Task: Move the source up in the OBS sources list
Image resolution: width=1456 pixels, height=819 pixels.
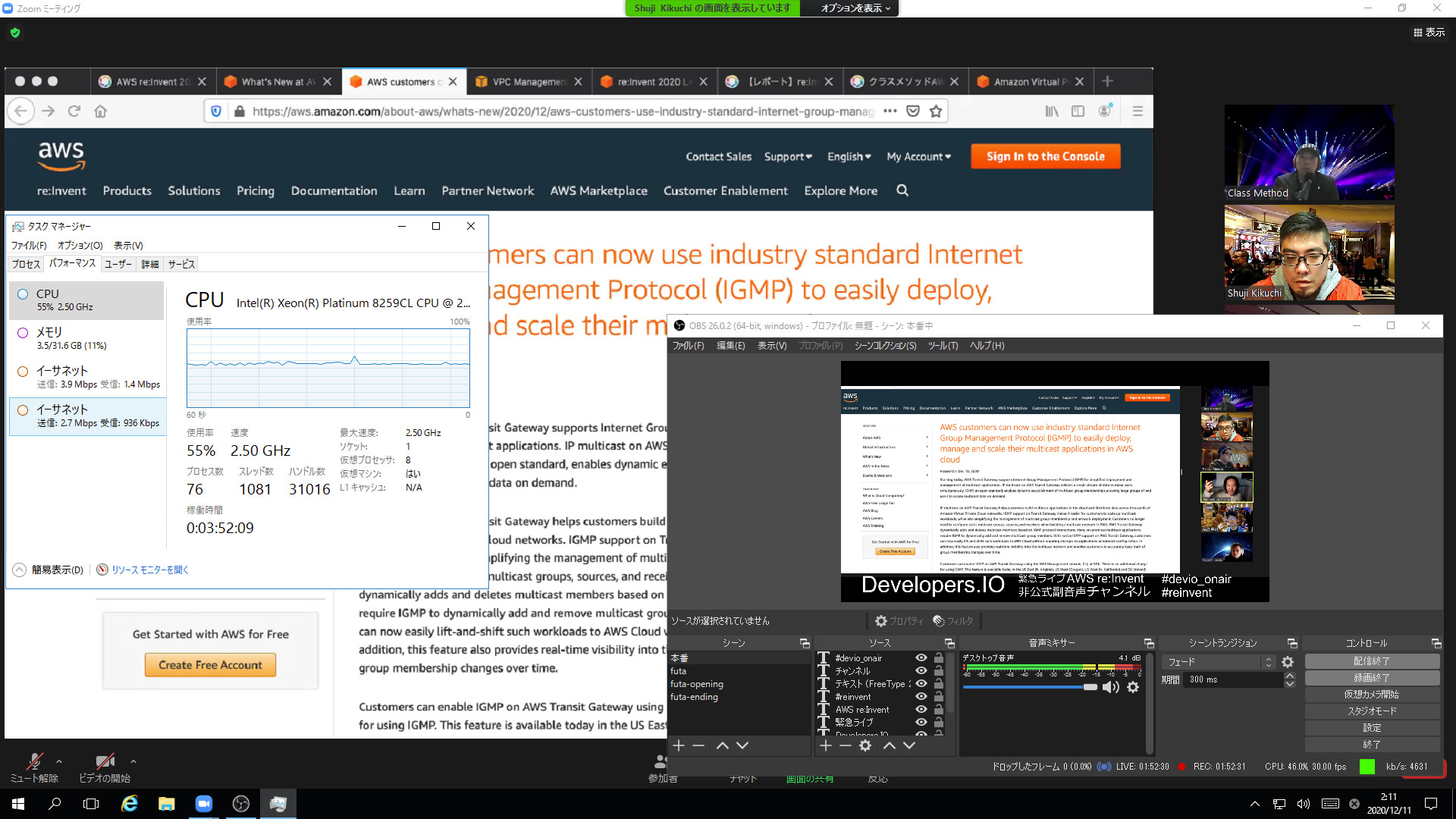Action: tap(890, 745)
